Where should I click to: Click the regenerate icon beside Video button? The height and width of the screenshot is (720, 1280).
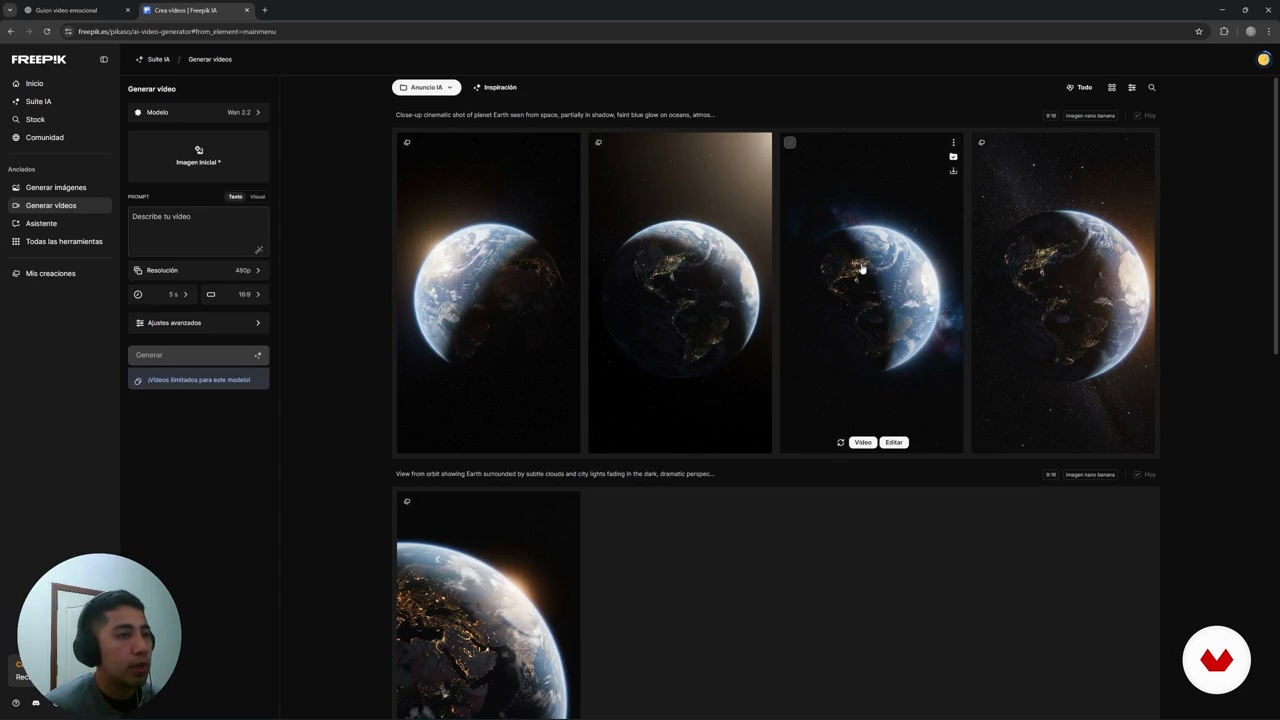point(840,442)
